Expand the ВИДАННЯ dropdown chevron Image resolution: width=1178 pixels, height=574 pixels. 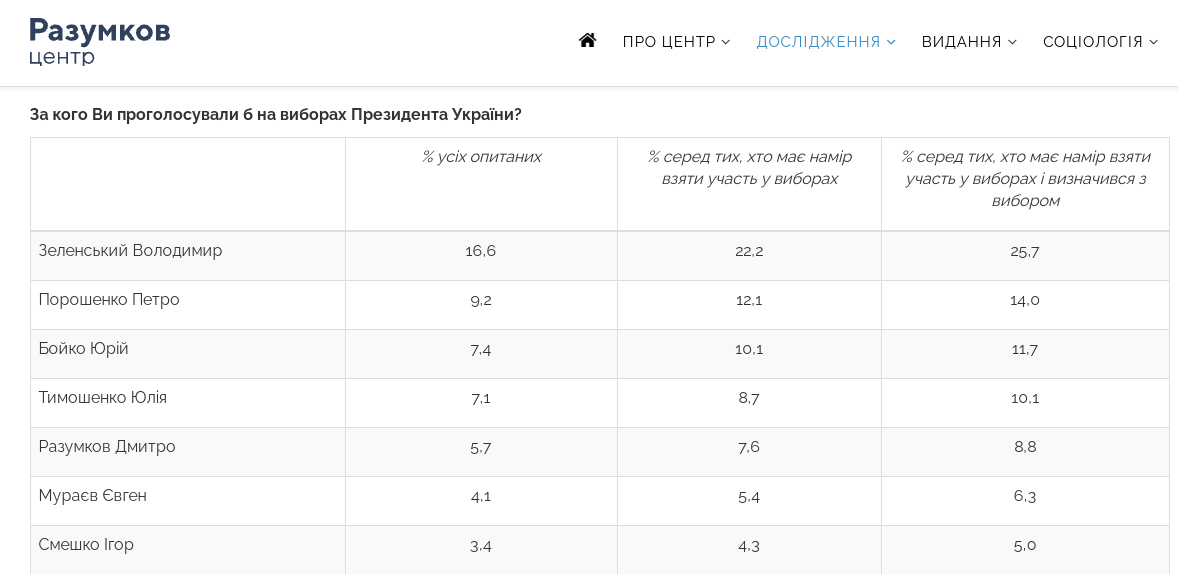pos(1012,42)
